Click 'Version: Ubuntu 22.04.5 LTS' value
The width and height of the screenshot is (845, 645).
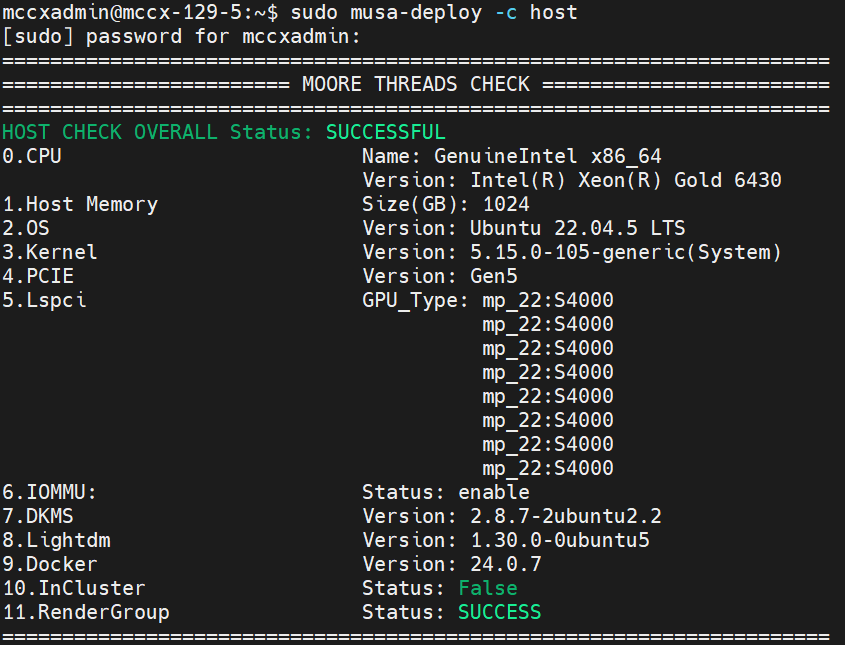coord(523,228)
